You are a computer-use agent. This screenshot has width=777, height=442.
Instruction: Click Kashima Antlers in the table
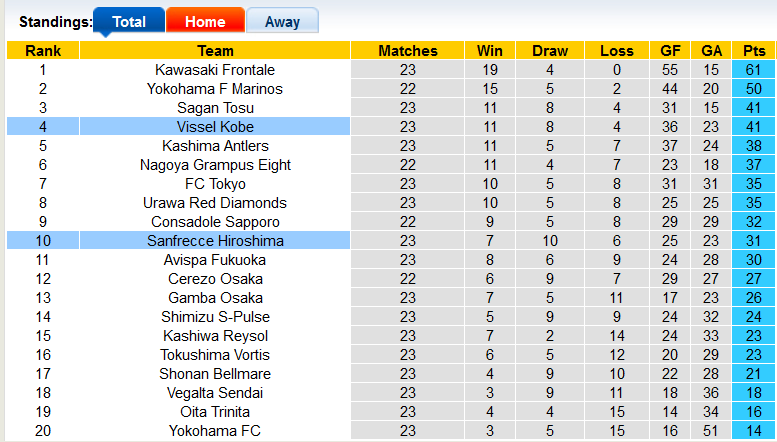(215, 146)
